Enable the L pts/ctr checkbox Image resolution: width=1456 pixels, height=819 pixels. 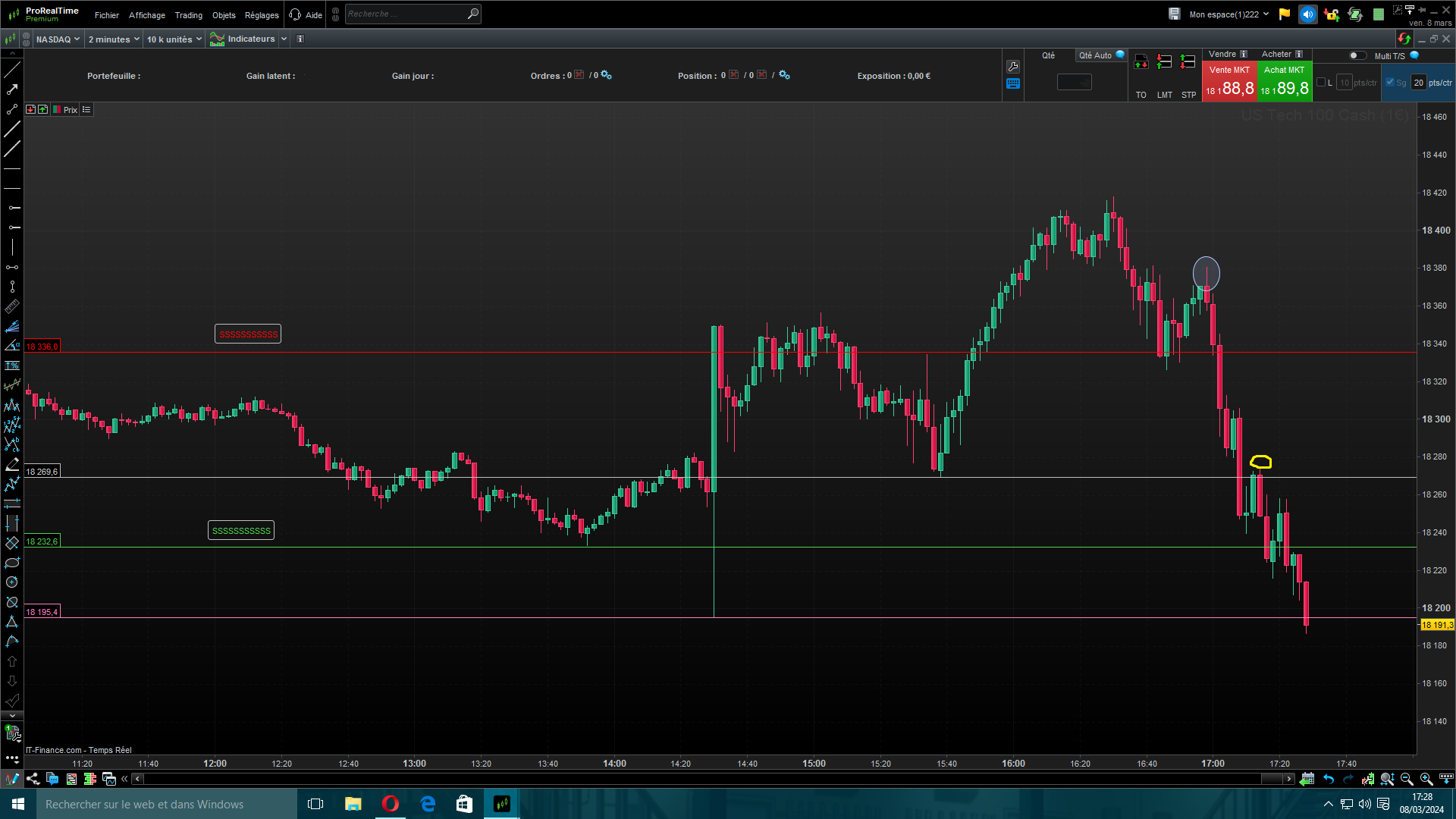(x=1321, y=83)
